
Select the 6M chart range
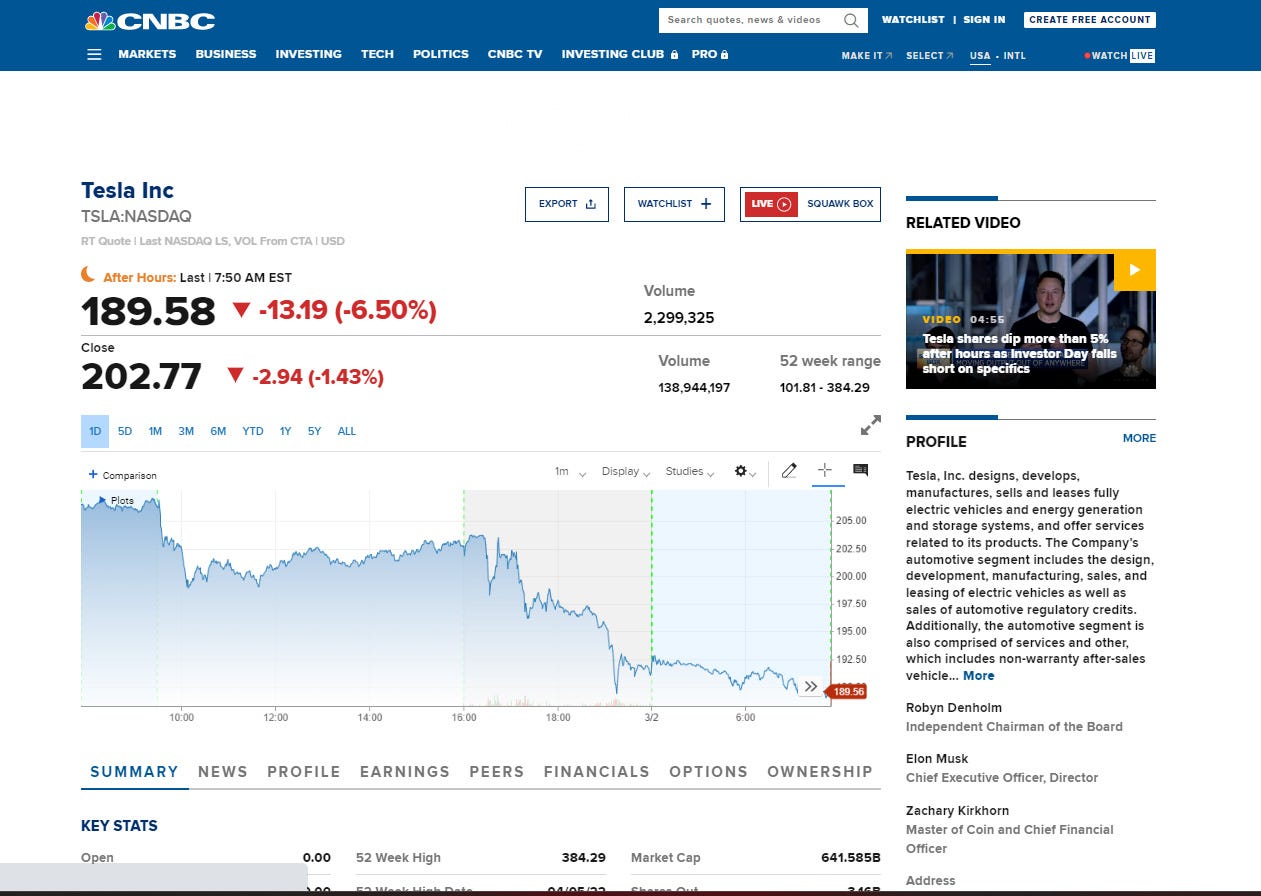[218, 432]
